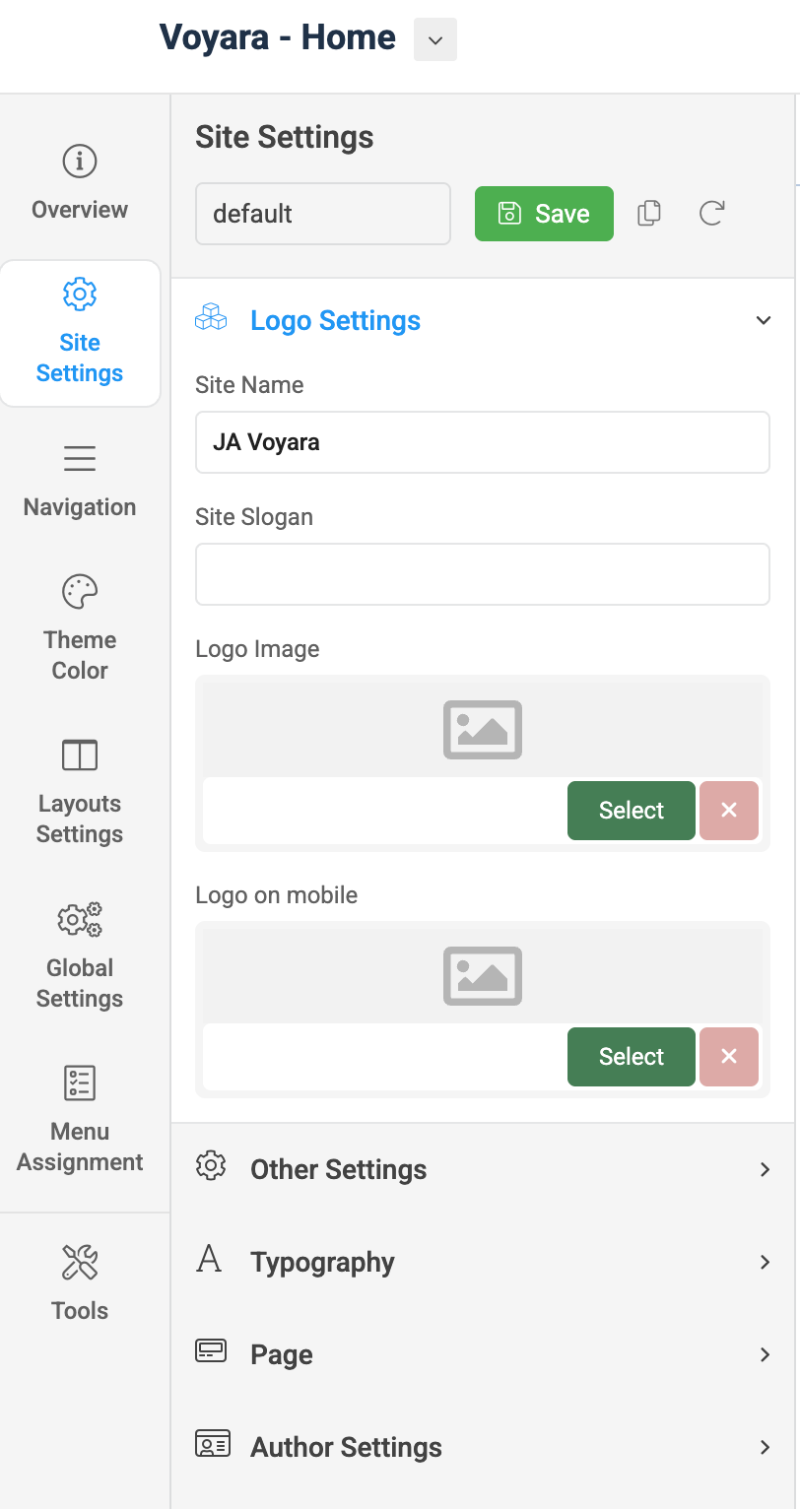Open Global Settings gears icon
Screen dimensions: 800x1509
79,919
